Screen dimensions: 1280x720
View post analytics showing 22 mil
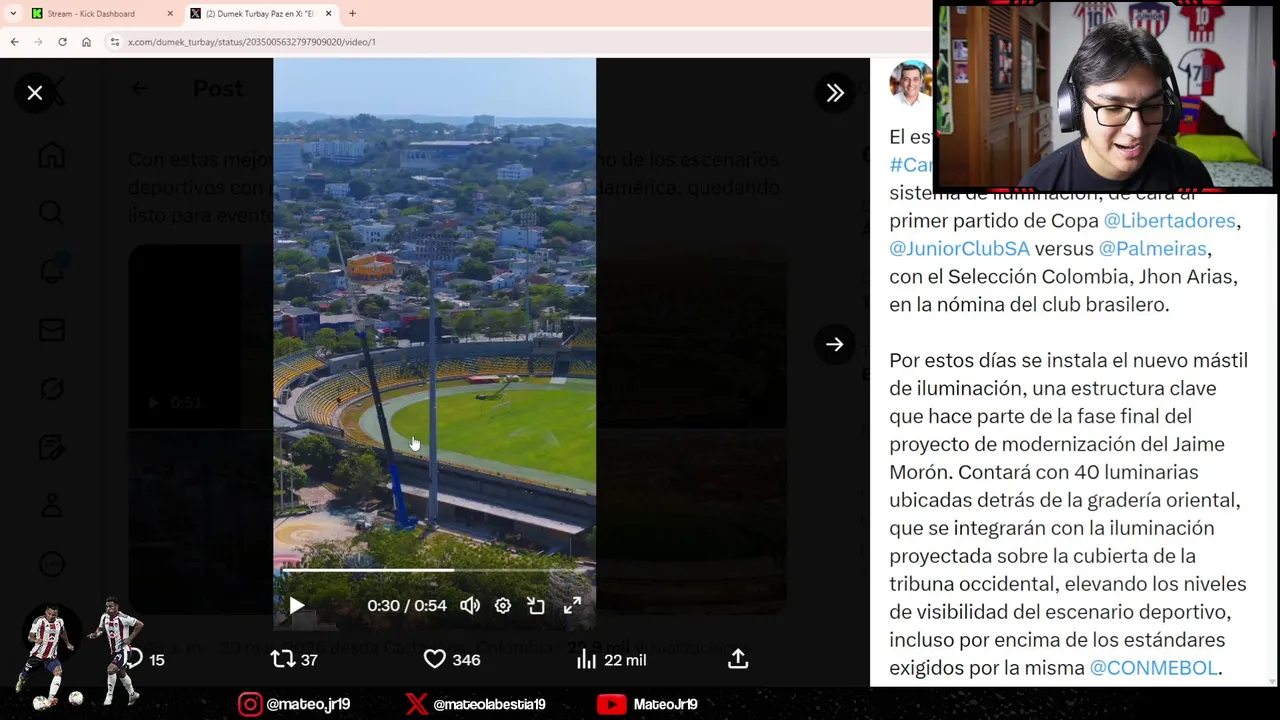[611, 659]
